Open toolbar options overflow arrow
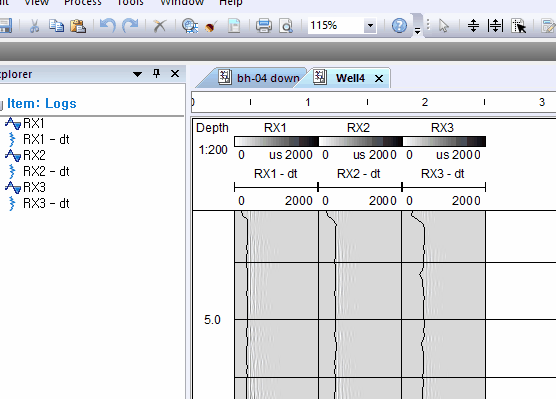 [418, 31]
